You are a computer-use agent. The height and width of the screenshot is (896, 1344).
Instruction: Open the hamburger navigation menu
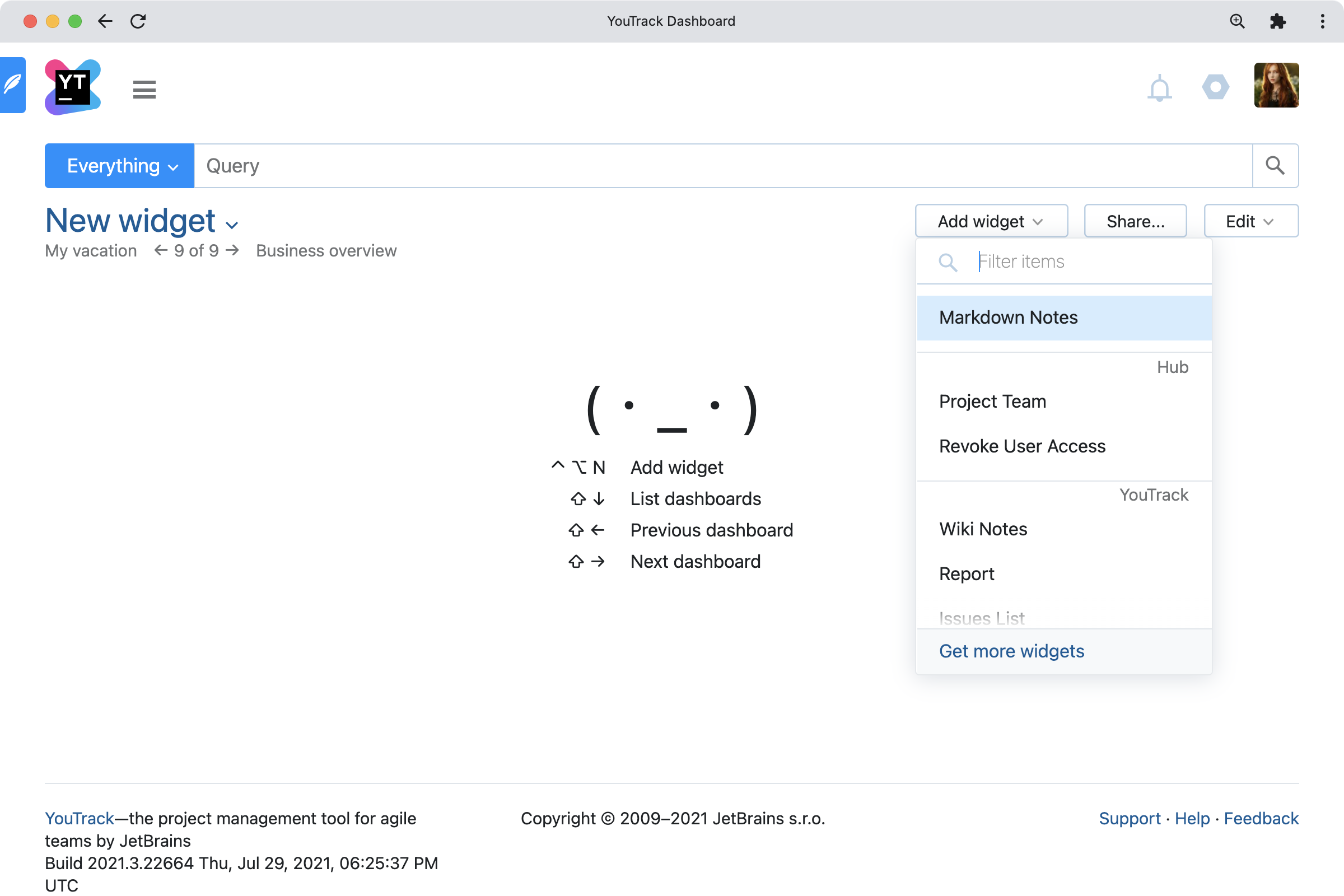(144, 90)
